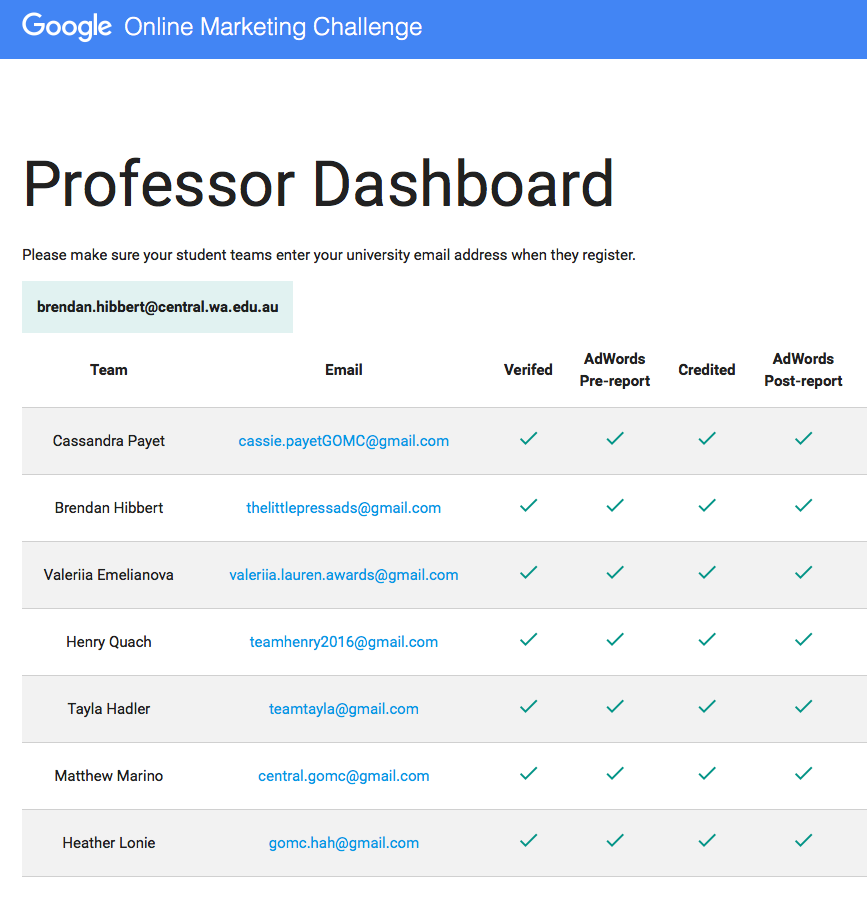
Task: Open teamtayla@gmail.com email link
Action: tap(344, 709)
